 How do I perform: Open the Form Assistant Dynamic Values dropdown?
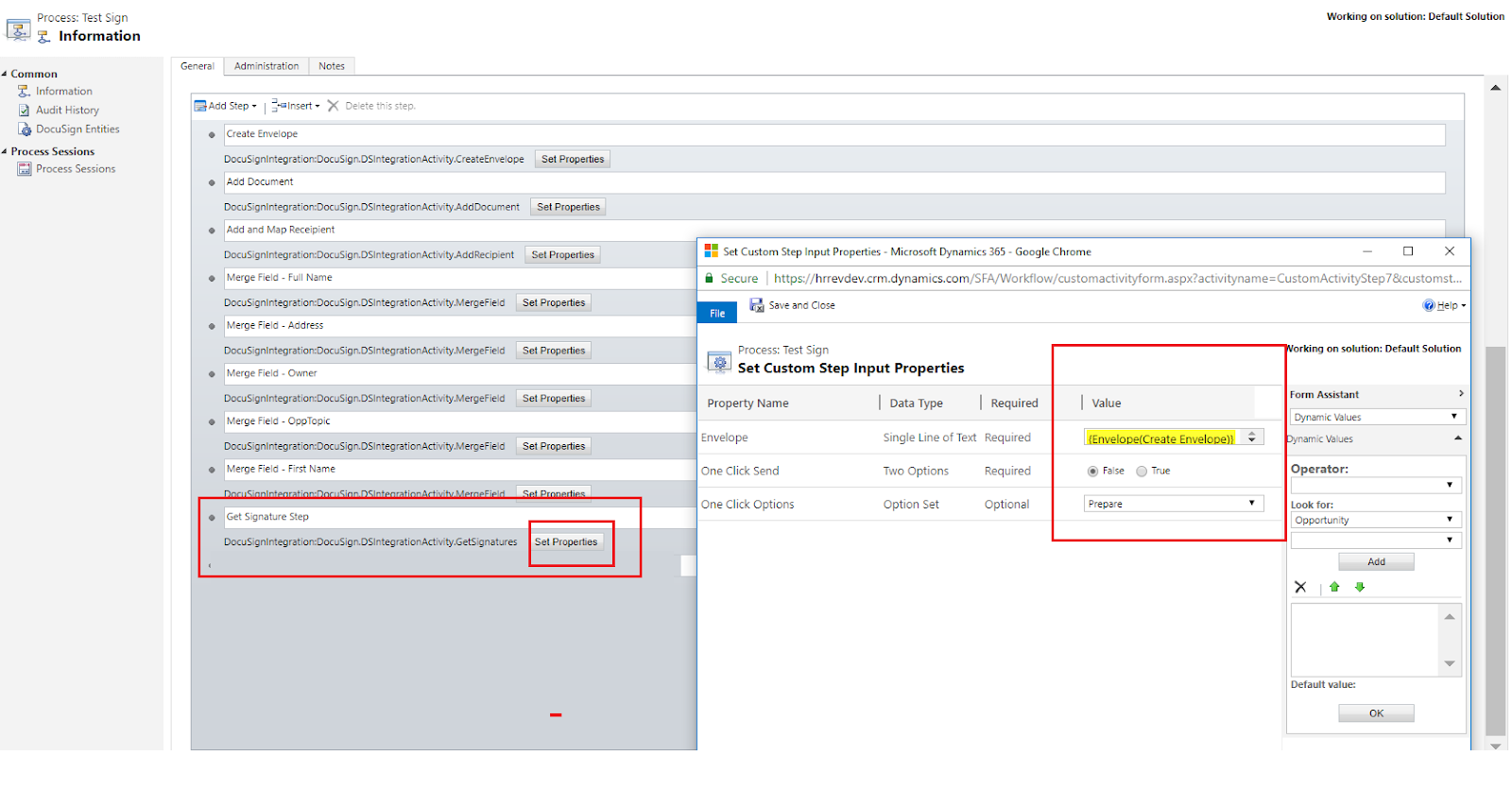click(1377, 417)
